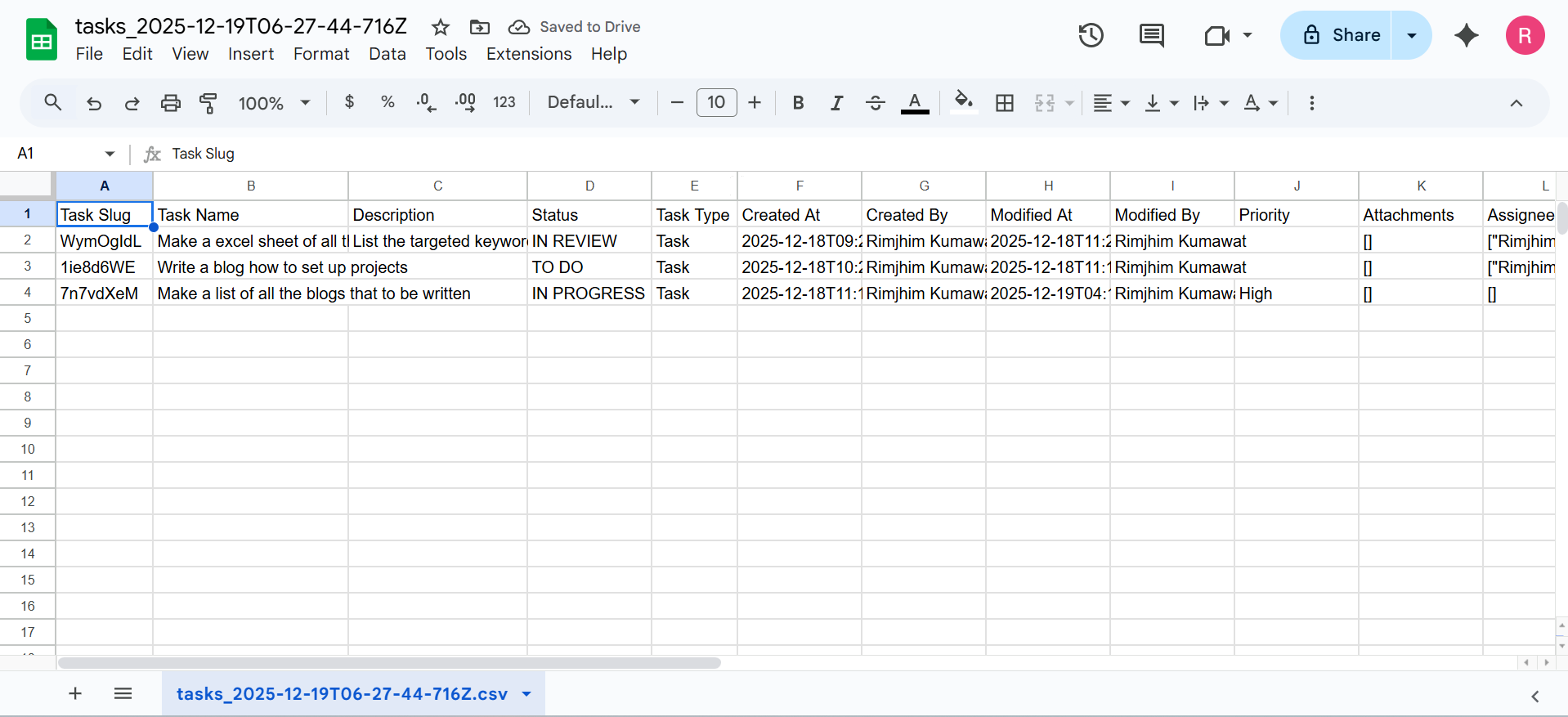Hide the menus with the up chevron
This screenshot has height=717, width=1568.
(1516, 103)
